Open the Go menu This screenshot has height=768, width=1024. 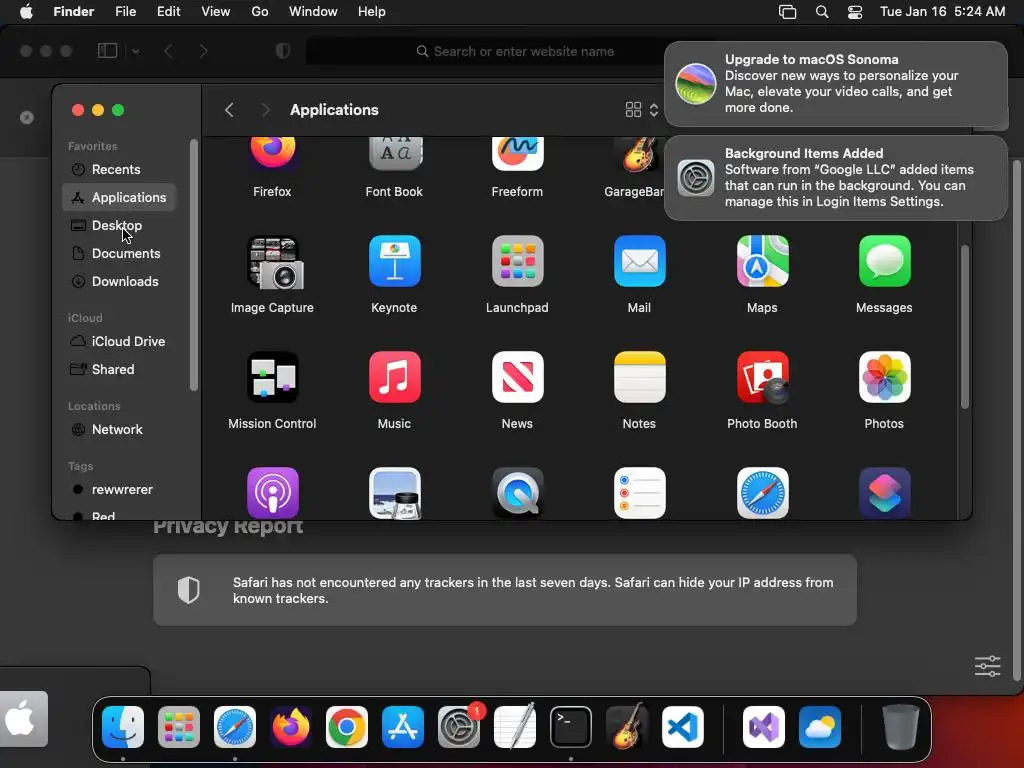tap(260, 12)
